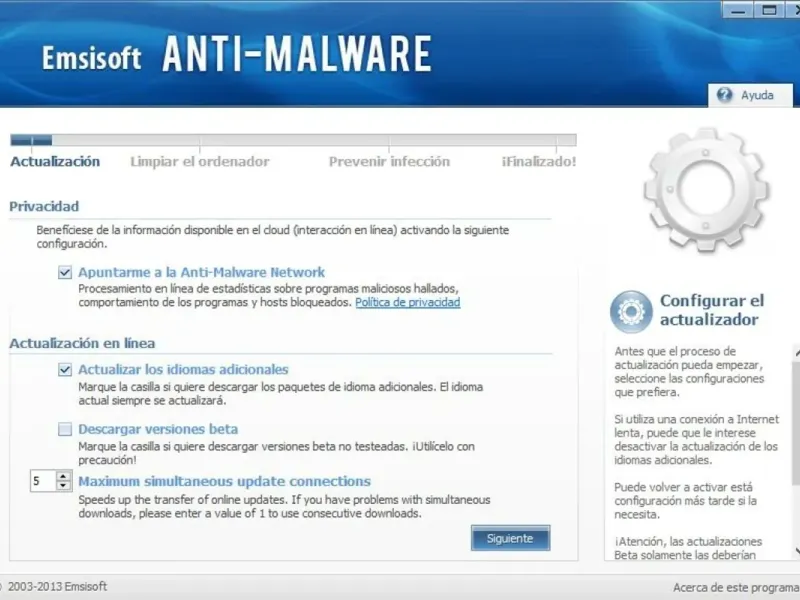Select the Limpiar el ordenador step

pos(199,162)
